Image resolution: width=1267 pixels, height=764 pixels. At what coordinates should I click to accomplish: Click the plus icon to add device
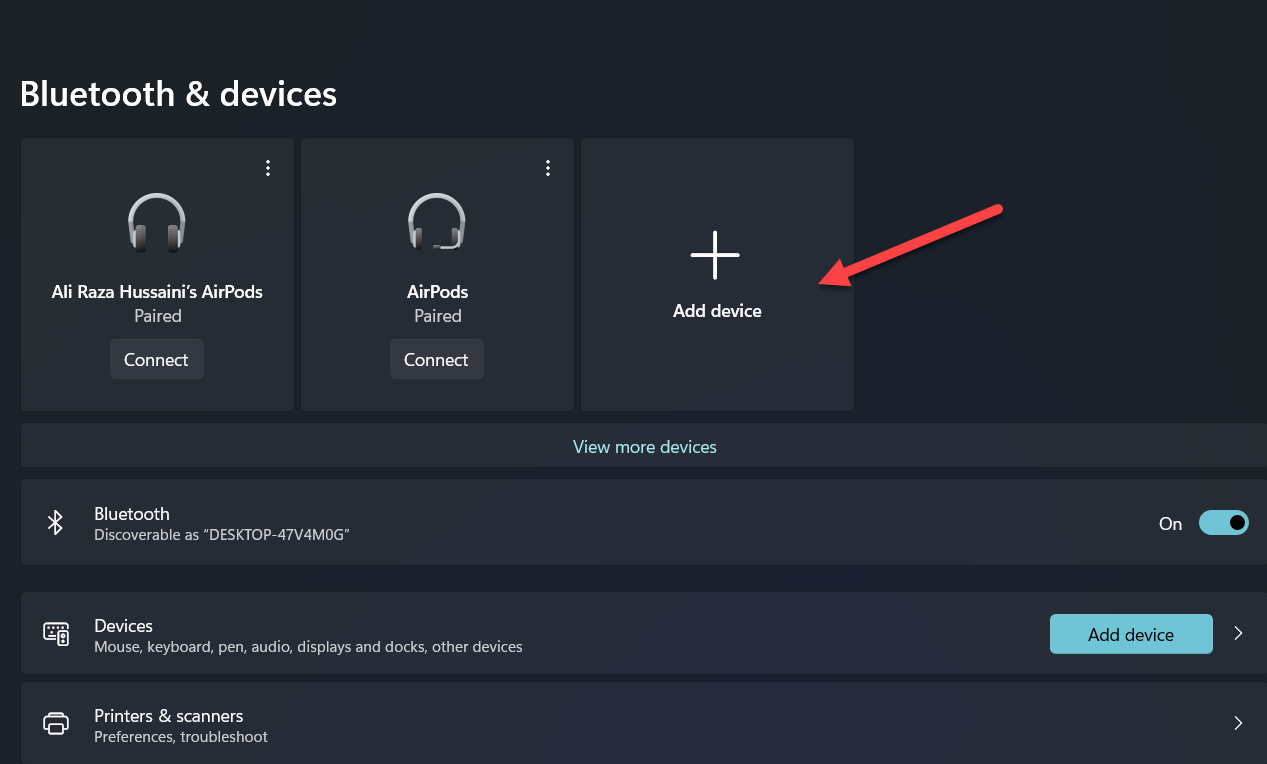click(716, 254)
